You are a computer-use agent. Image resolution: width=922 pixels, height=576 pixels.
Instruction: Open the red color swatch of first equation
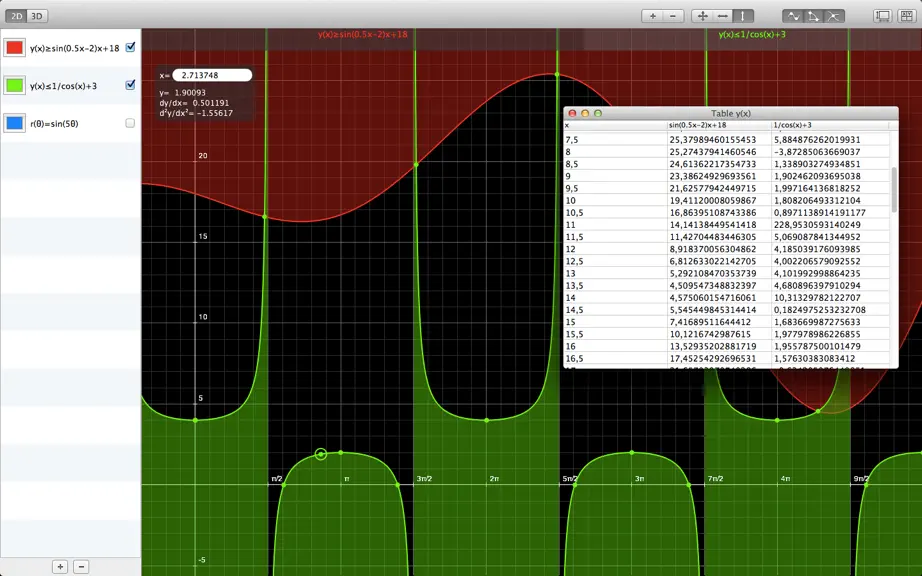pyautogui.click(x=15, y=48)
